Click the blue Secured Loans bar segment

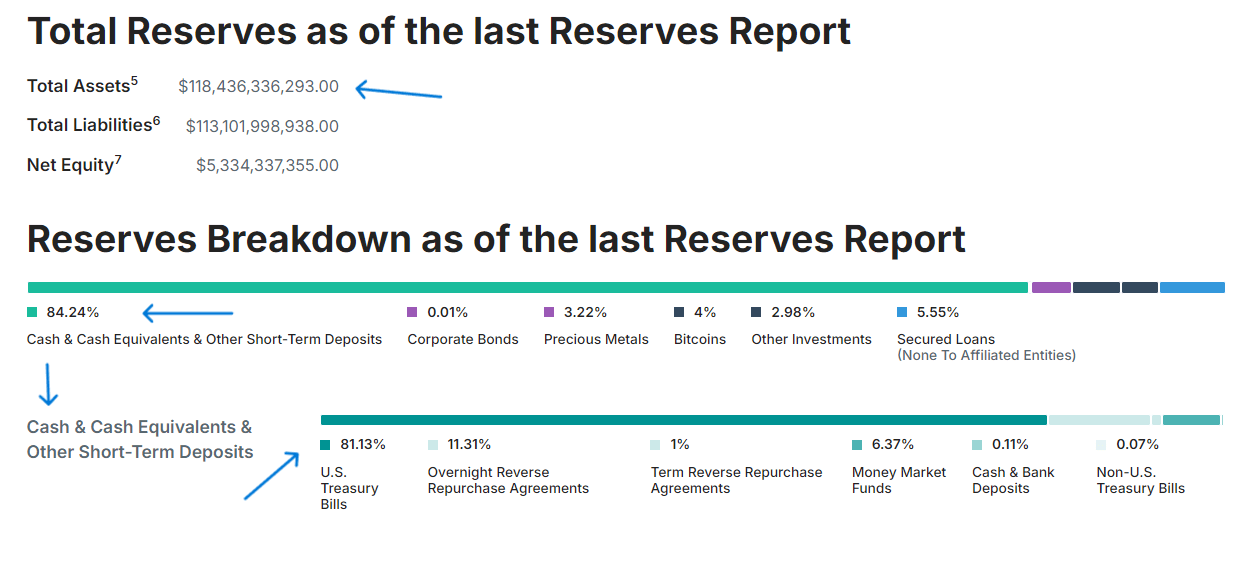pos(1192,288)
